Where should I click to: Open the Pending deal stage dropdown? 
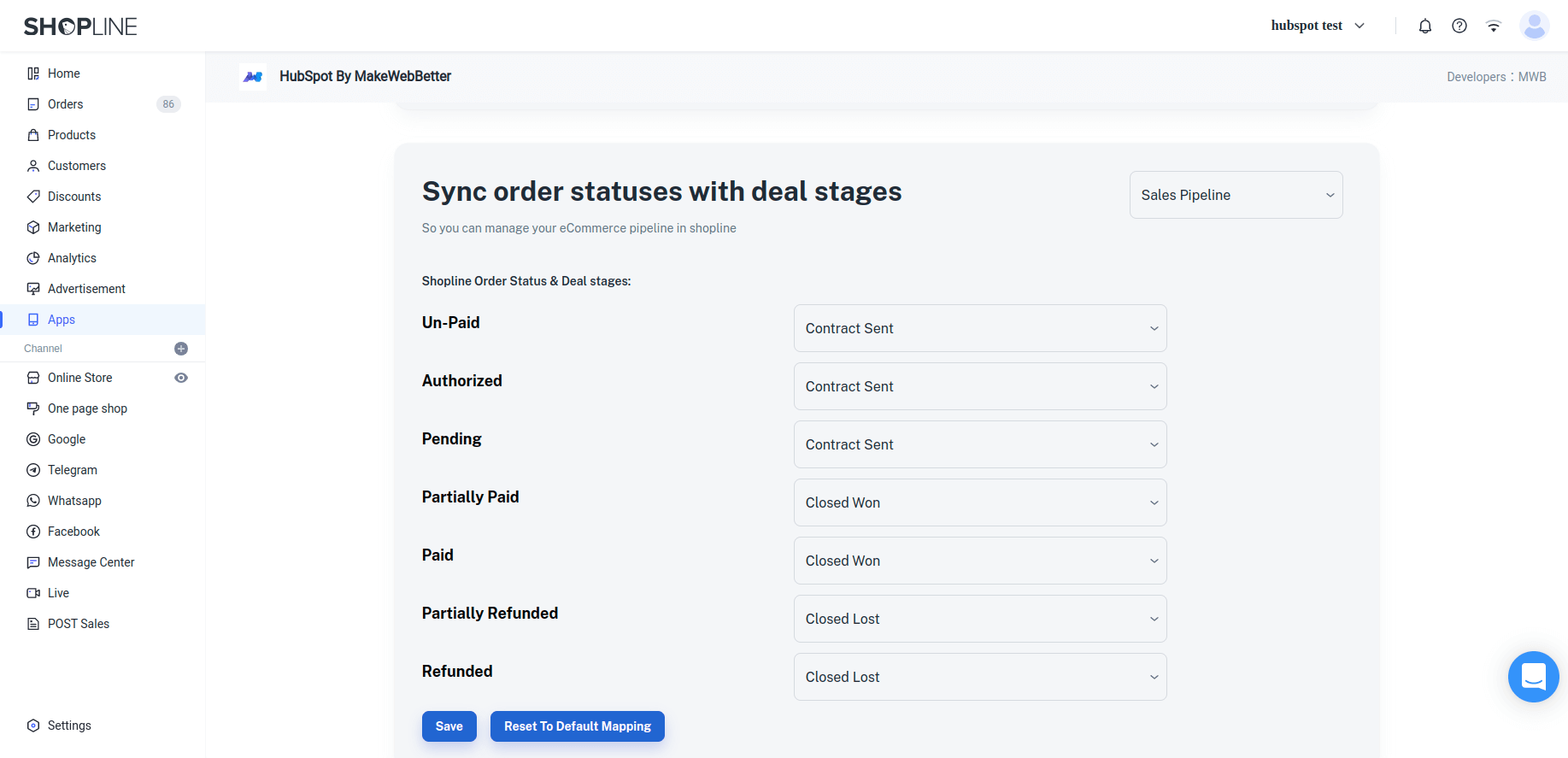tap(980, 444)
